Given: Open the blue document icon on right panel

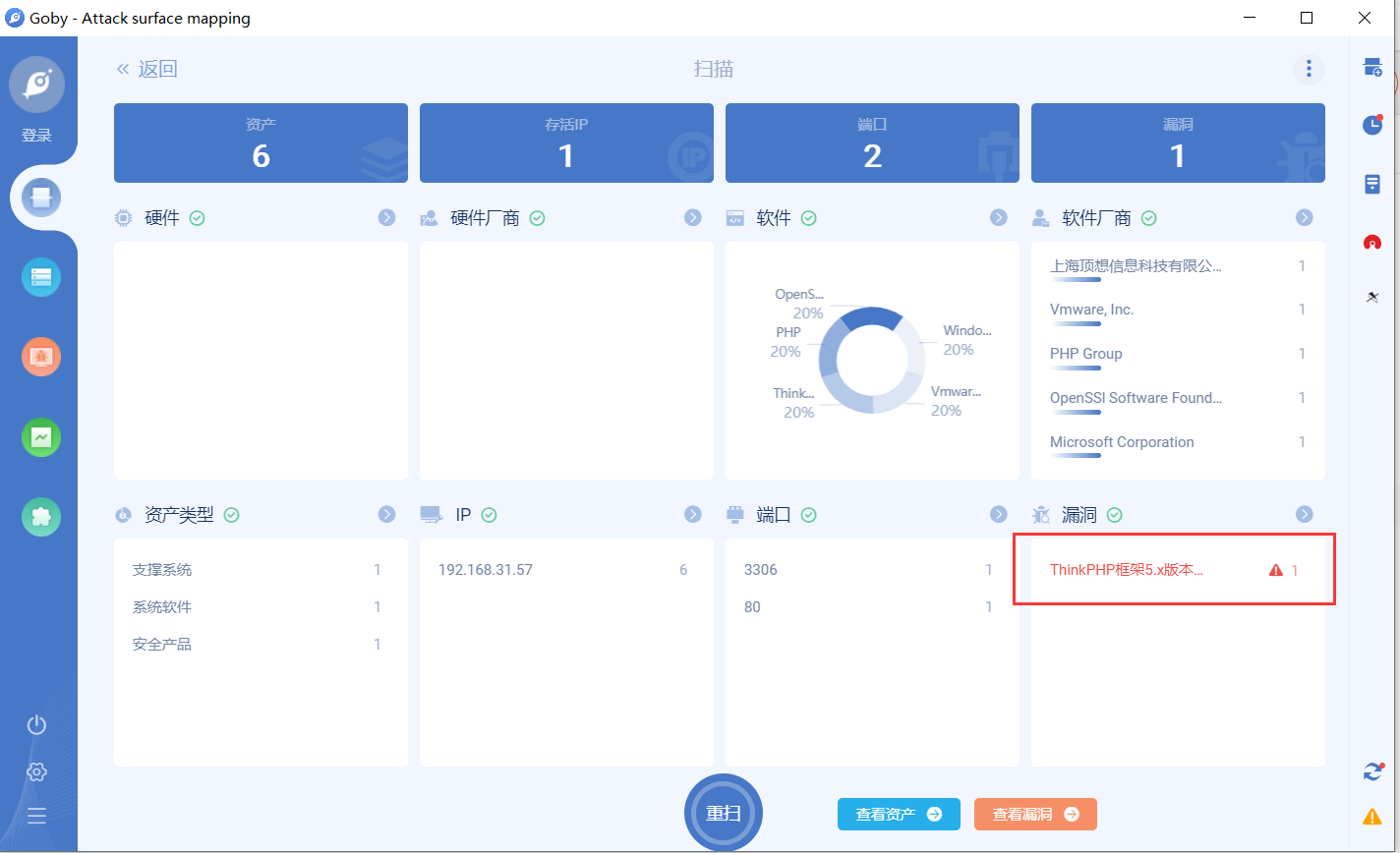Looking at the screenshot, I should 1372,184.
